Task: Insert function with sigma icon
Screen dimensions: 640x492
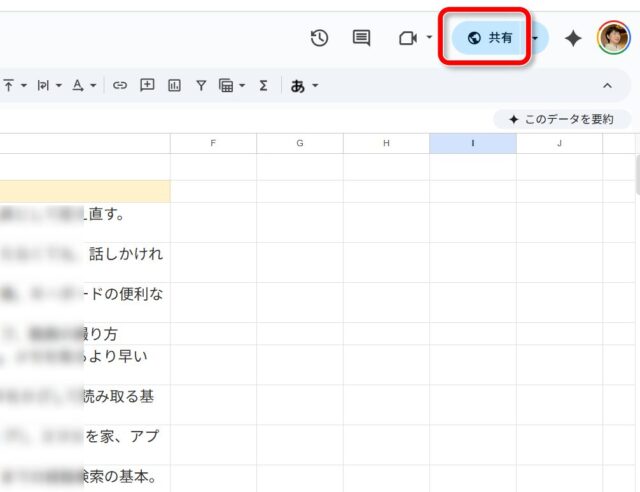Action: coord(263,86)
